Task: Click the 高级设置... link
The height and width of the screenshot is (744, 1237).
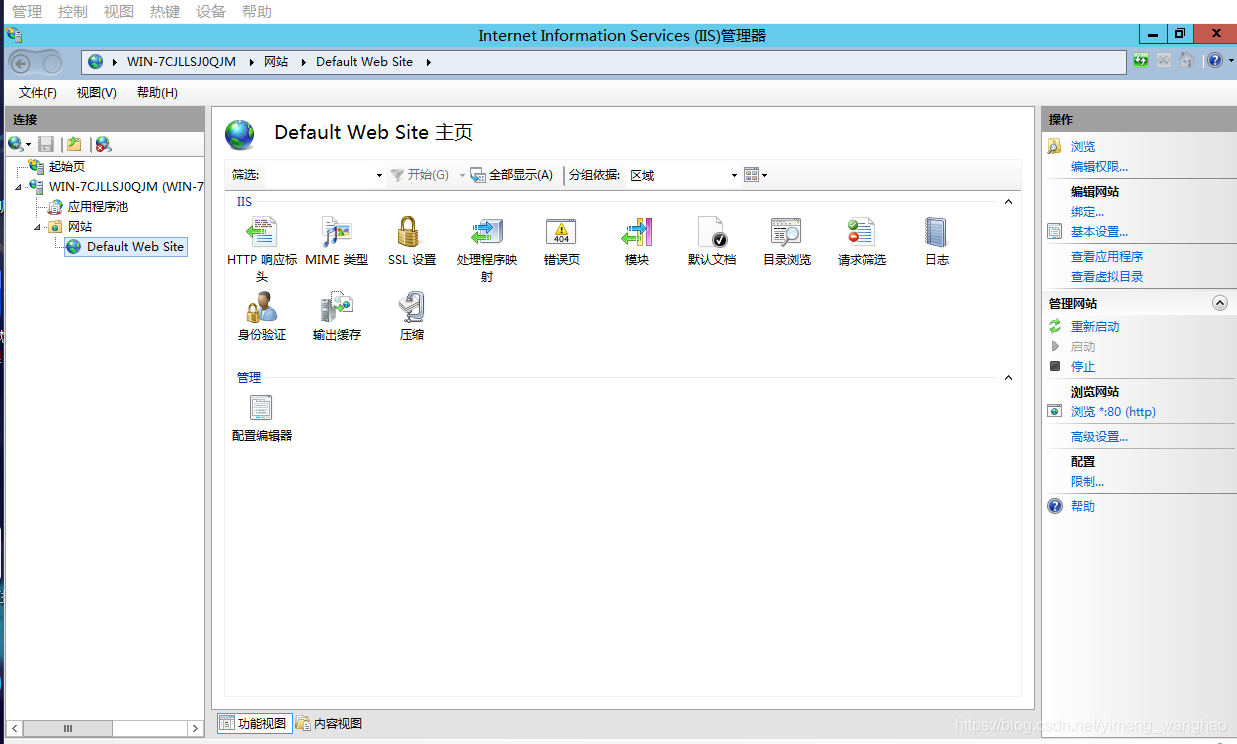Action: pyautogui.click(x=1099, y=437)
